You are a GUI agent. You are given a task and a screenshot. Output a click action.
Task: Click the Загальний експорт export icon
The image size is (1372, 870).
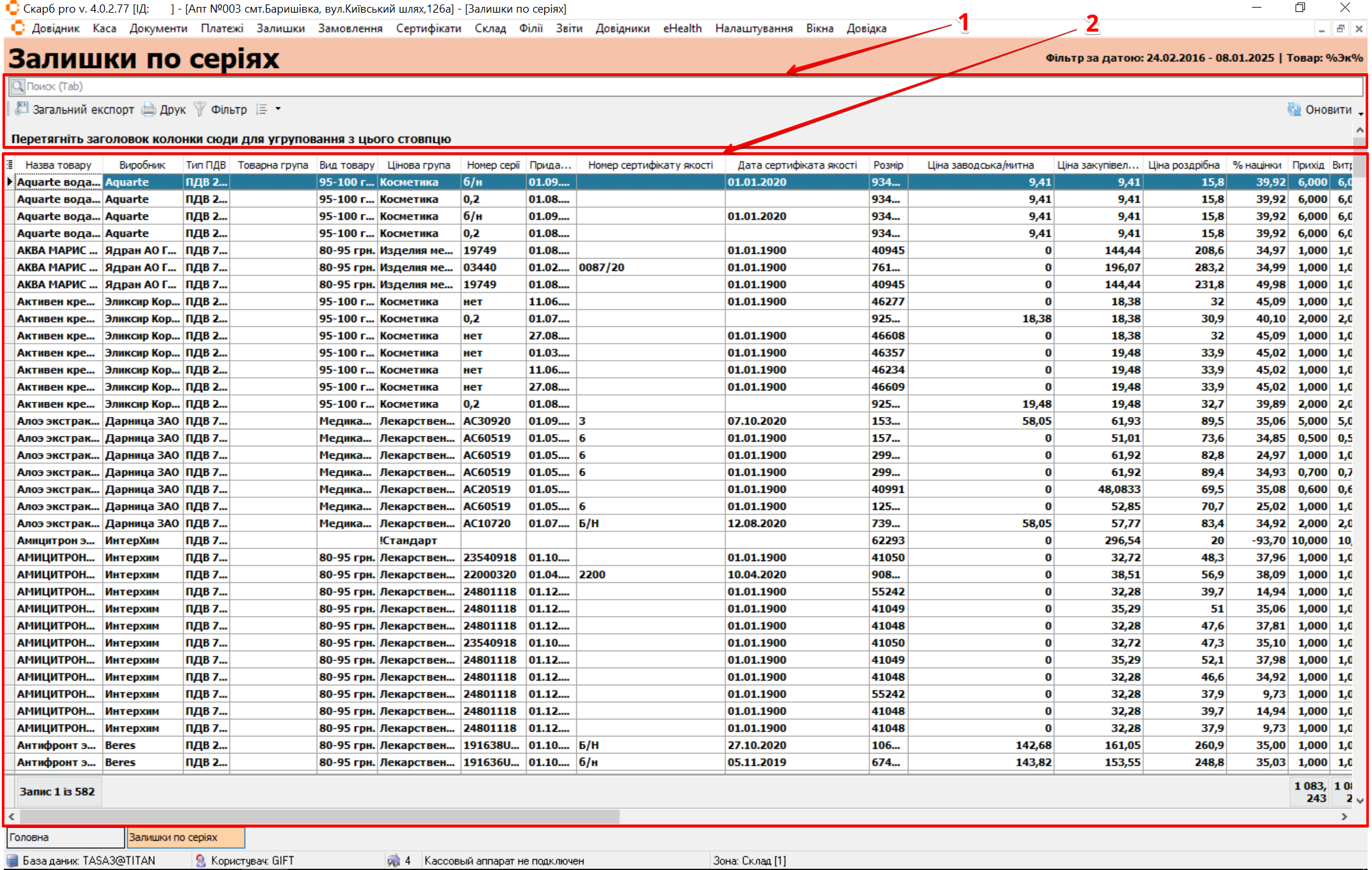click(x=22, y=109)
